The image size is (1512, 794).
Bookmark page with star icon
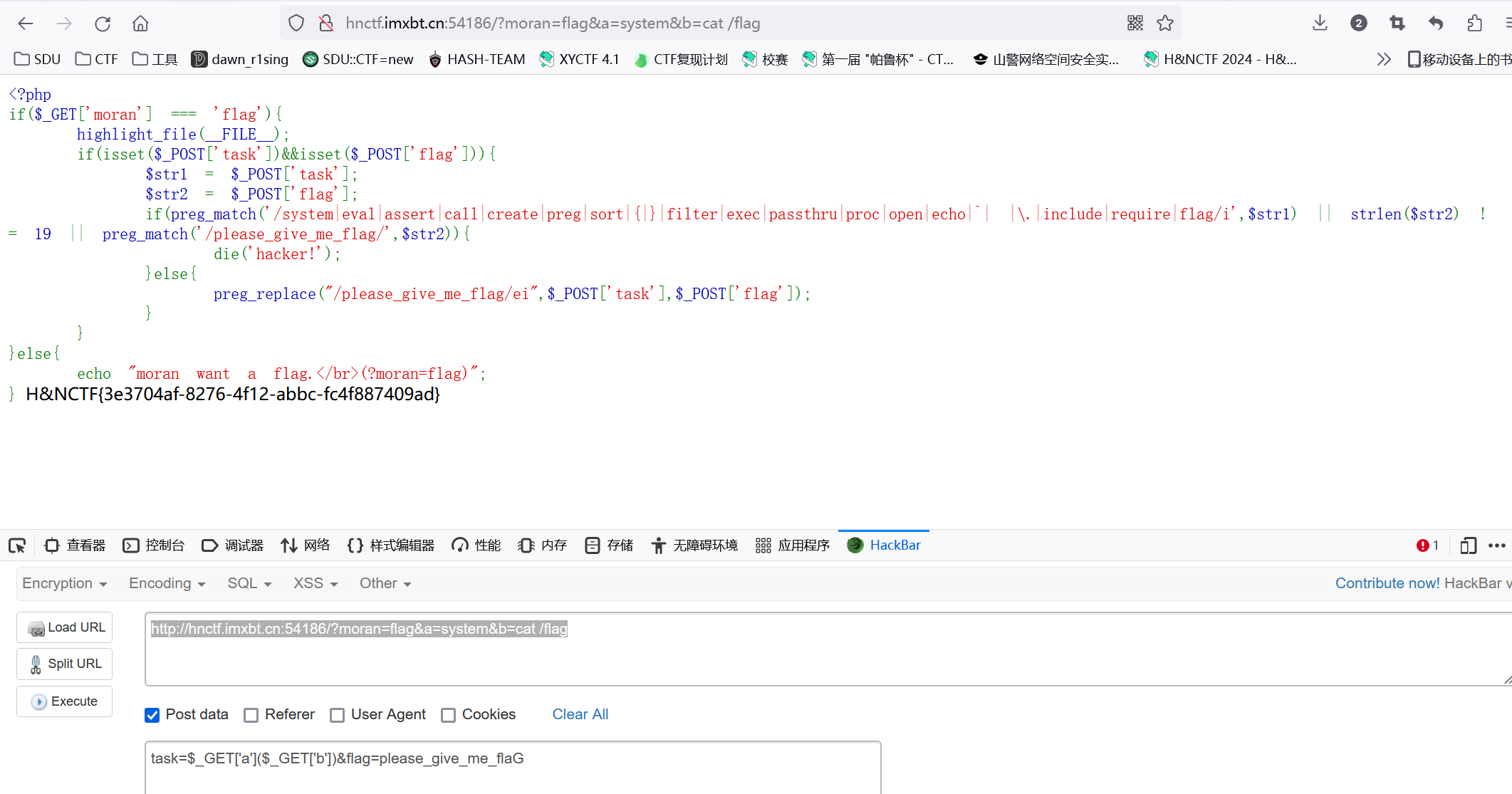(1165, 23)
